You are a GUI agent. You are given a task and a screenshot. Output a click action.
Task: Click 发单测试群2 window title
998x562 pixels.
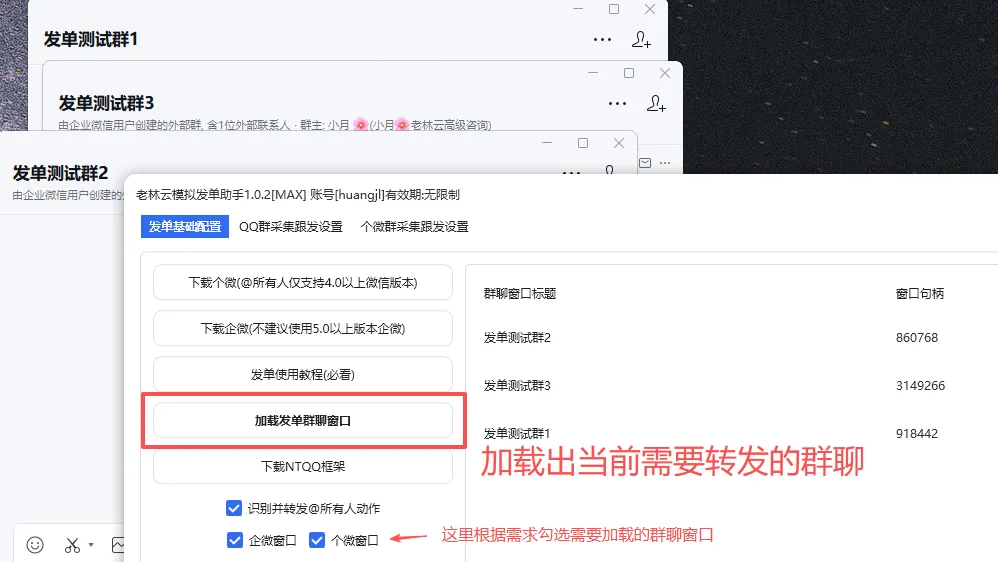(x=60, y=173)
